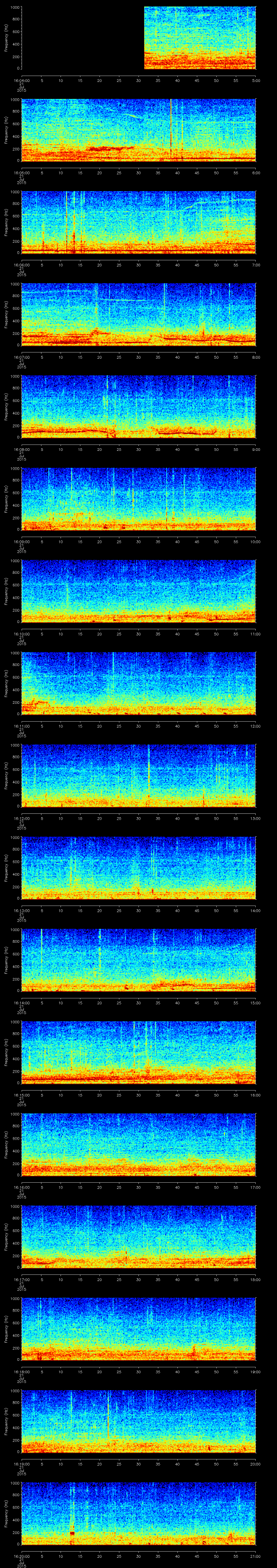Click the 16:14:00 start time label

click(x=22, y=1003)
